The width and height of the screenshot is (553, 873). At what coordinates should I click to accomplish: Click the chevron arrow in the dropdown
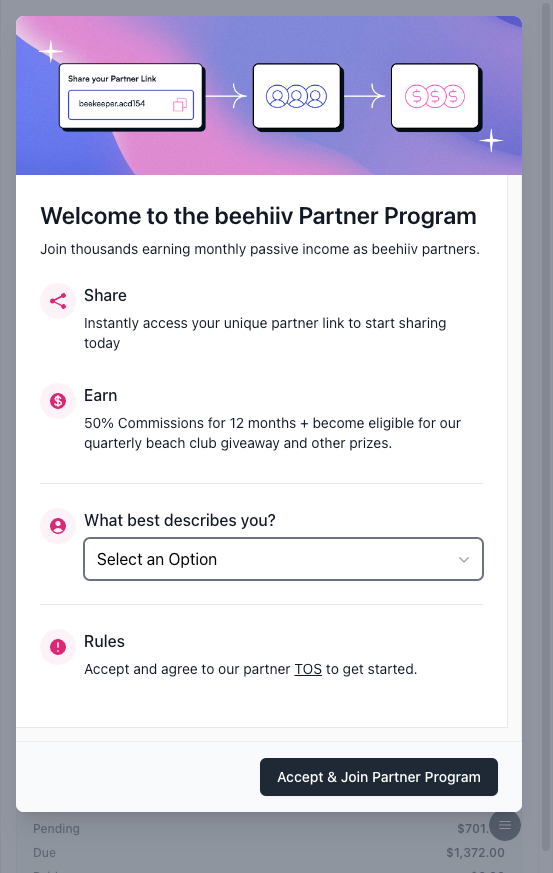tap(463, 560)
